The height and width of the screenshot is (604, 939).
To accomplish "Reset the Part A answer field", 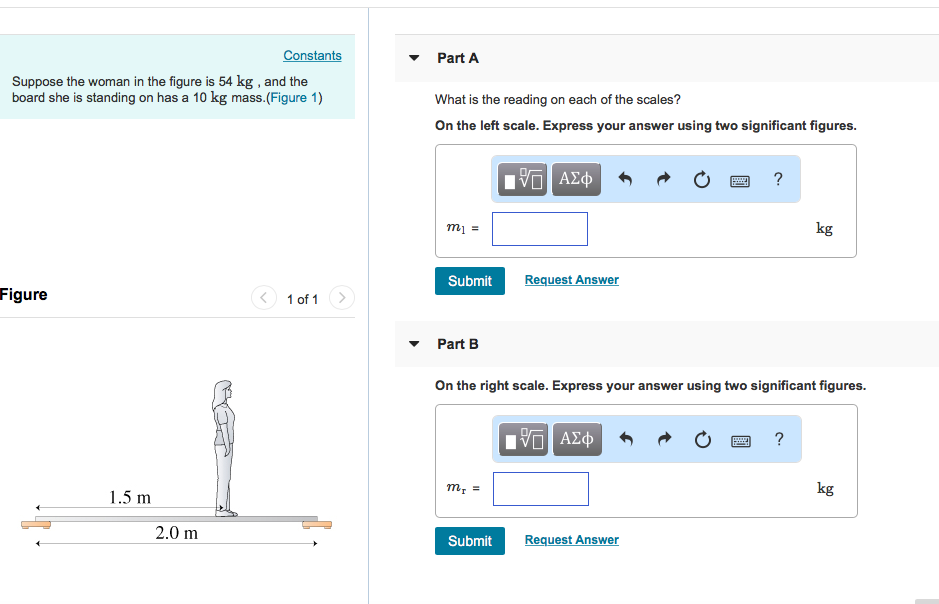I will point(702,179).
